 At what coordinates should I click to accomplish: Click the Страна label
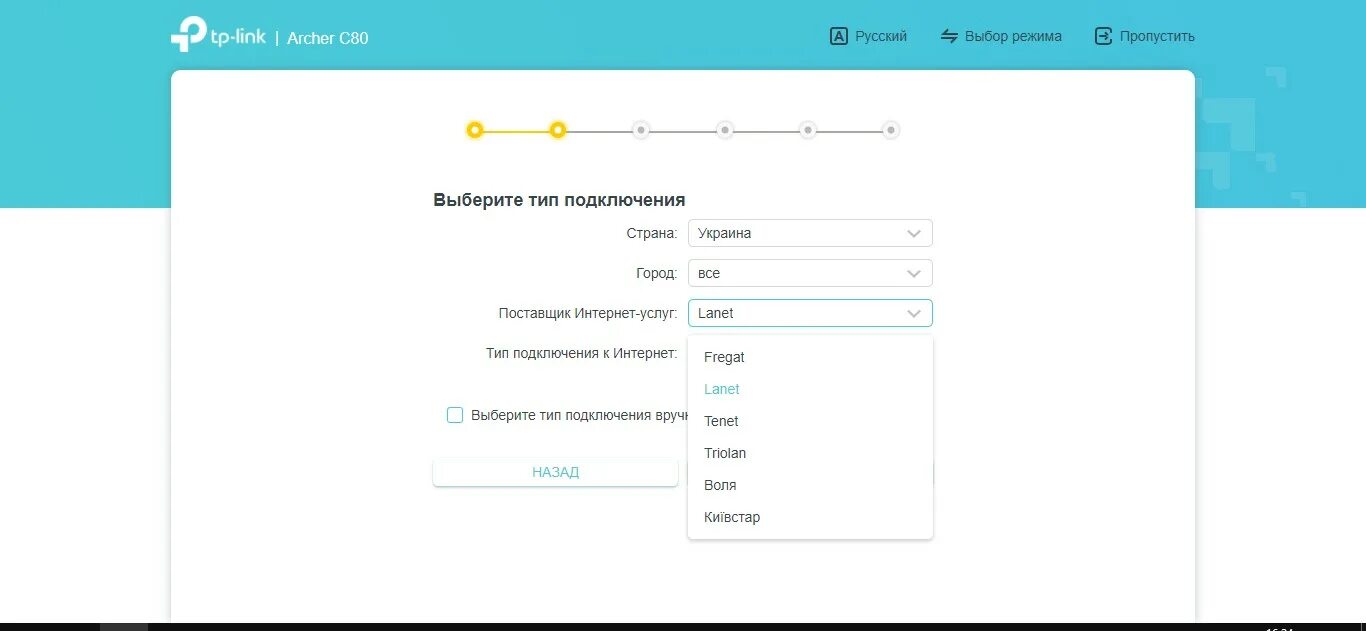click(652, 233)
